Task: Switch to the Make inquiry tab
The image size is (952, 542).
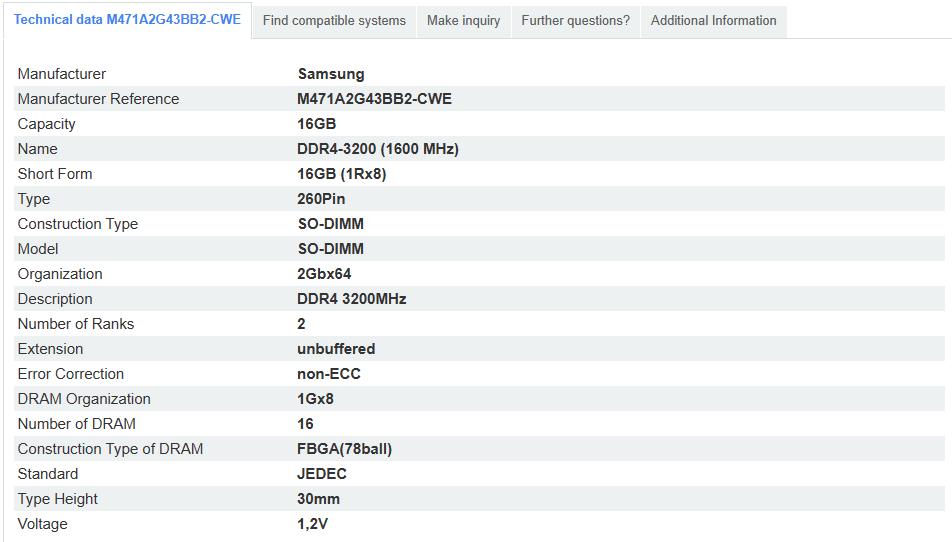Action: [463, 21]
